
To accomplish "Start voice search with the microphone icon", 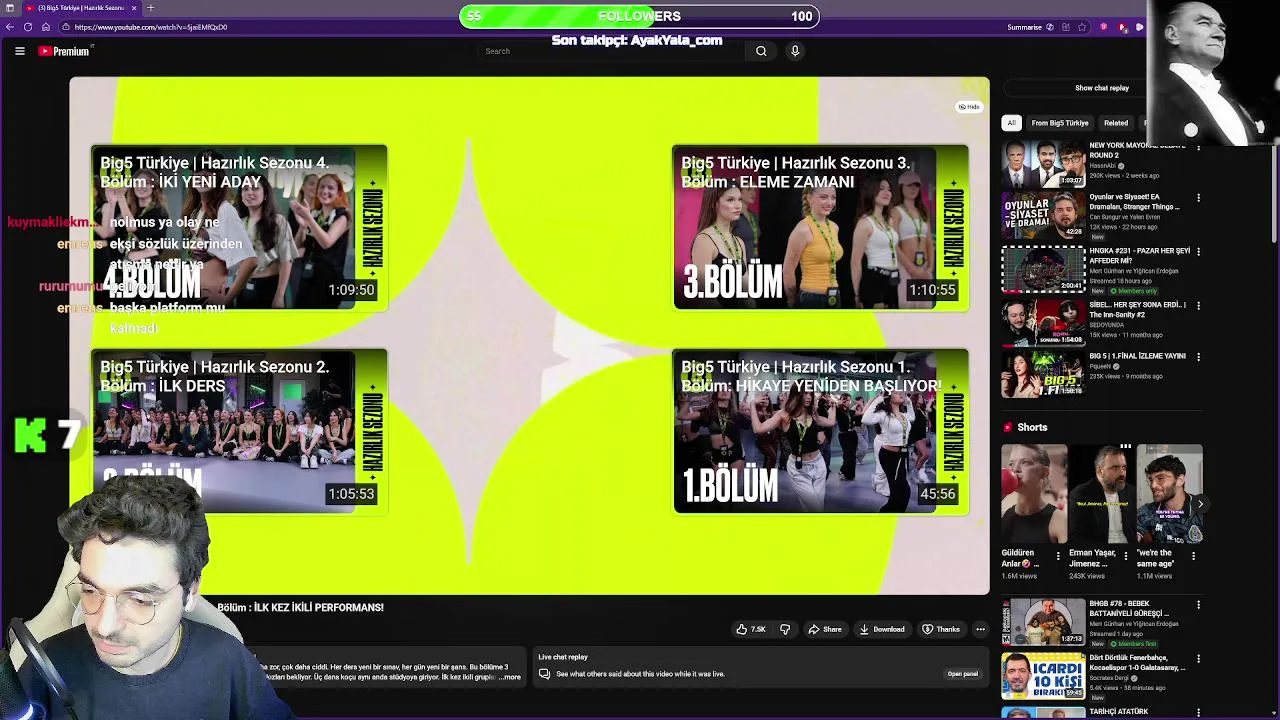I will (x=795, y=51).
